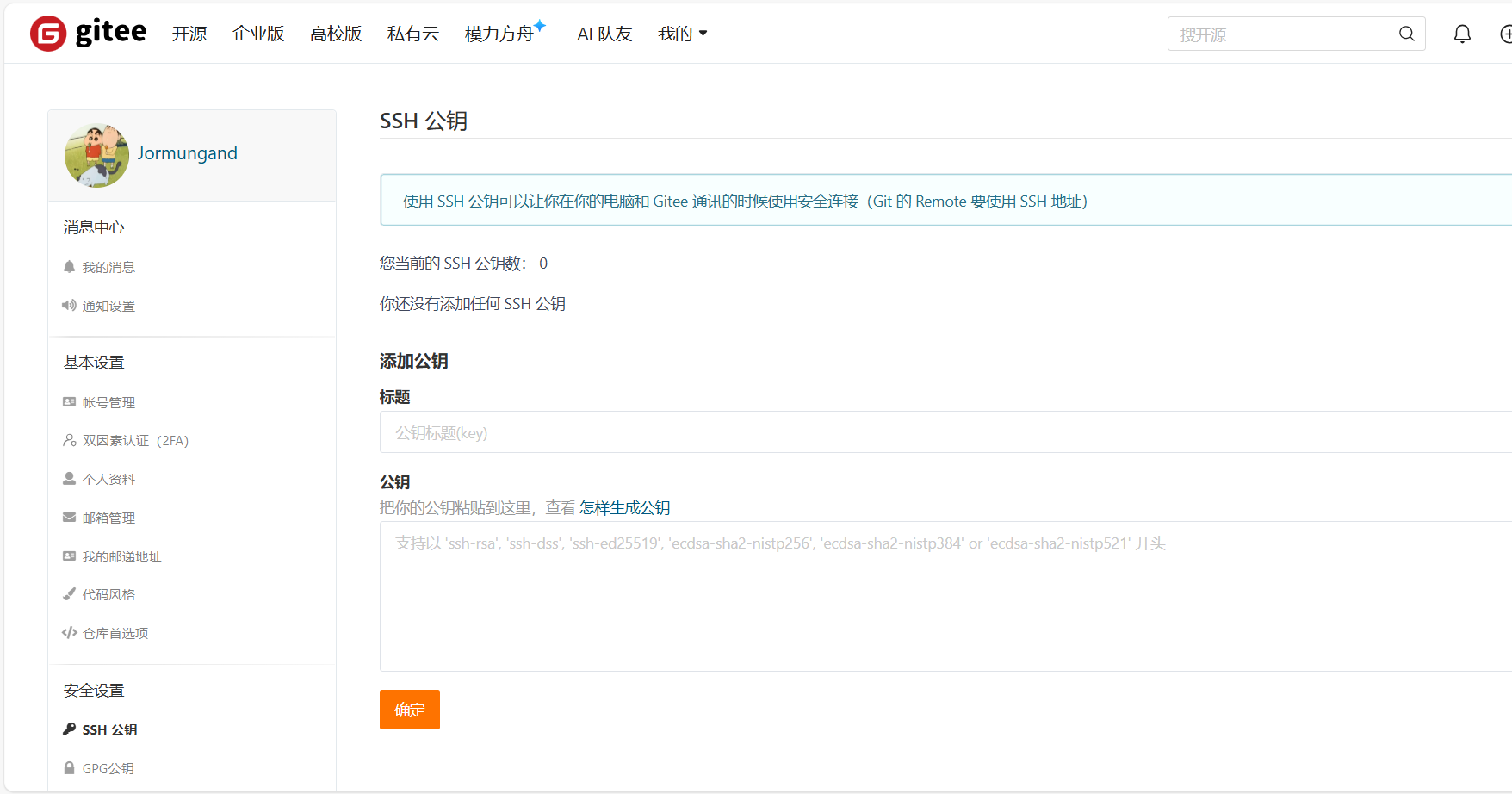Screen dimensions: 1512x794
Task: Open 代码风格 settings
Action: pos(108,594)
